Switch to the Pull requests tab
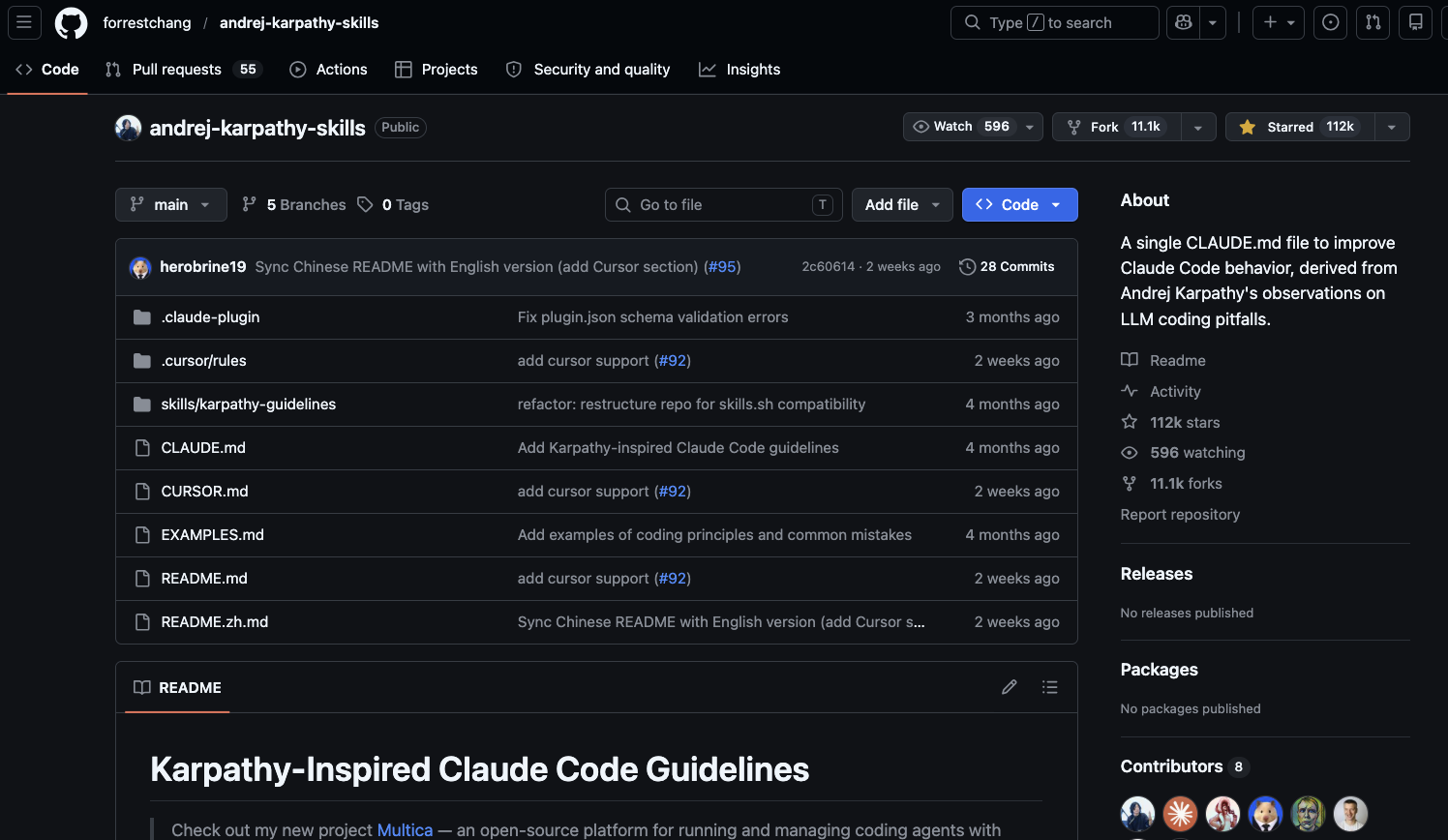1448x840 pixels. pos(184,70)
